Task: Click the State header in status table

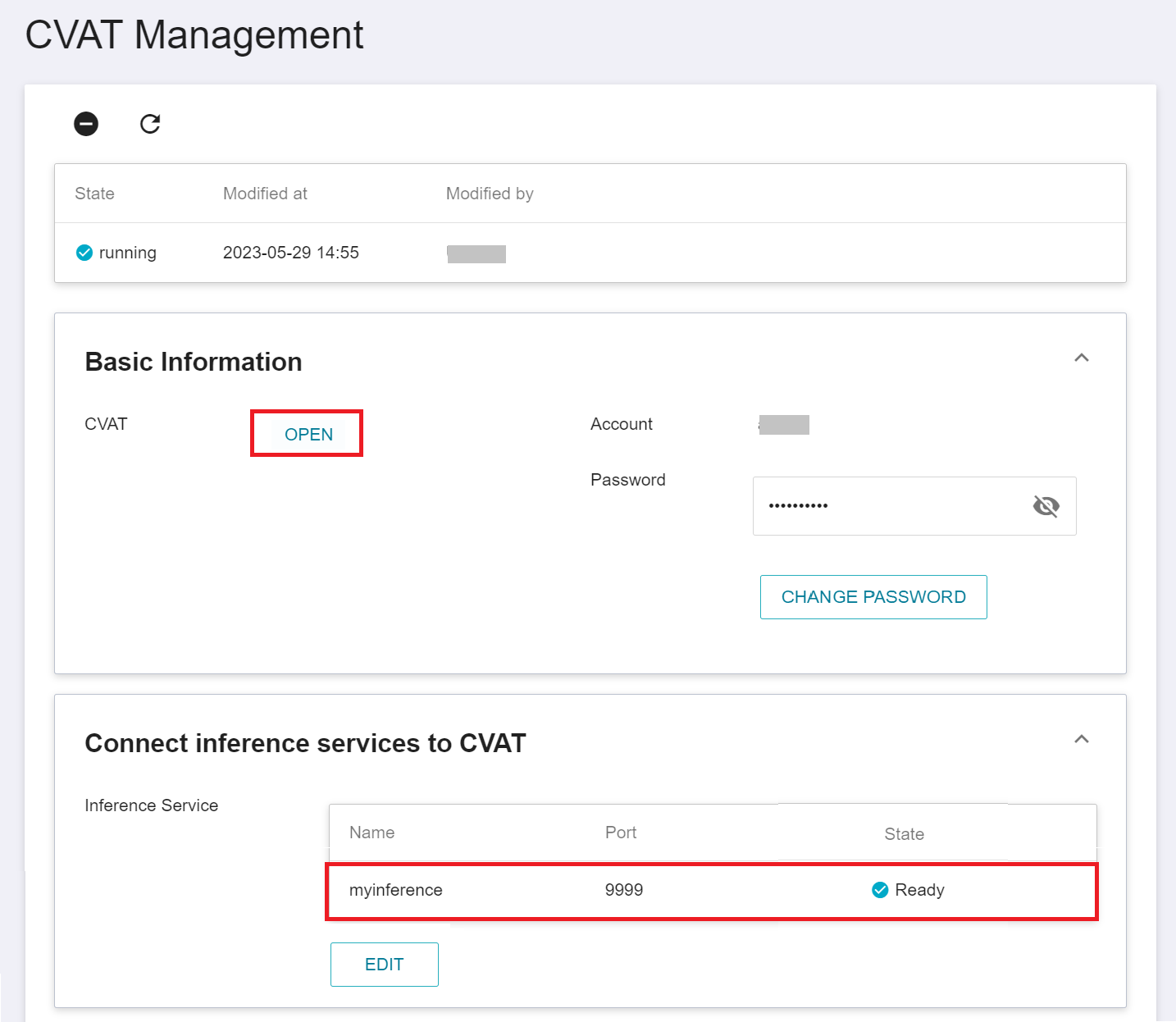Action: pyautogui.click(x=94, y=194)
